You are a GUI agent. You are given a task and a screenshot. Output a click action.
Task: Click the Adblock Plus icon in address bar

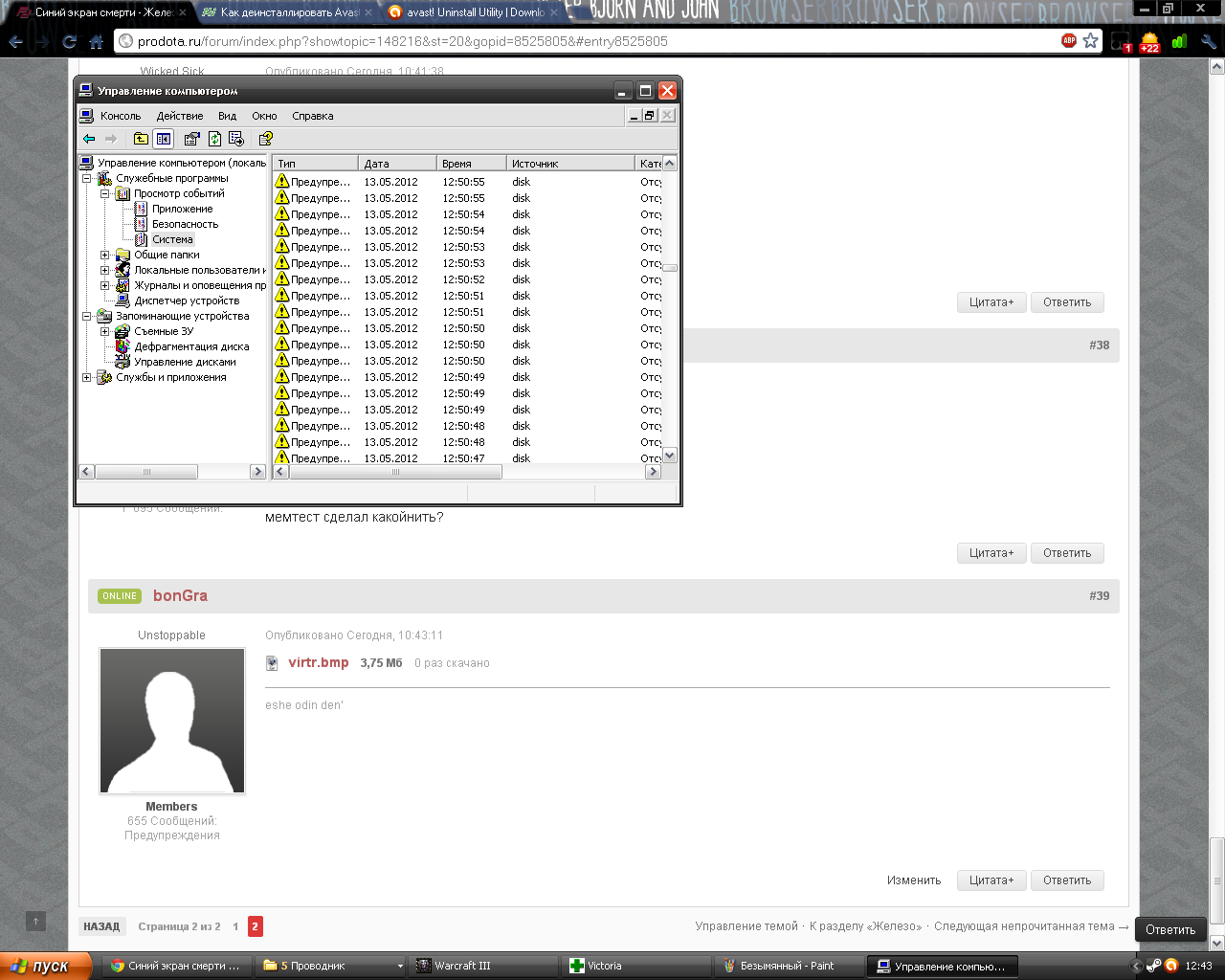1069,41
